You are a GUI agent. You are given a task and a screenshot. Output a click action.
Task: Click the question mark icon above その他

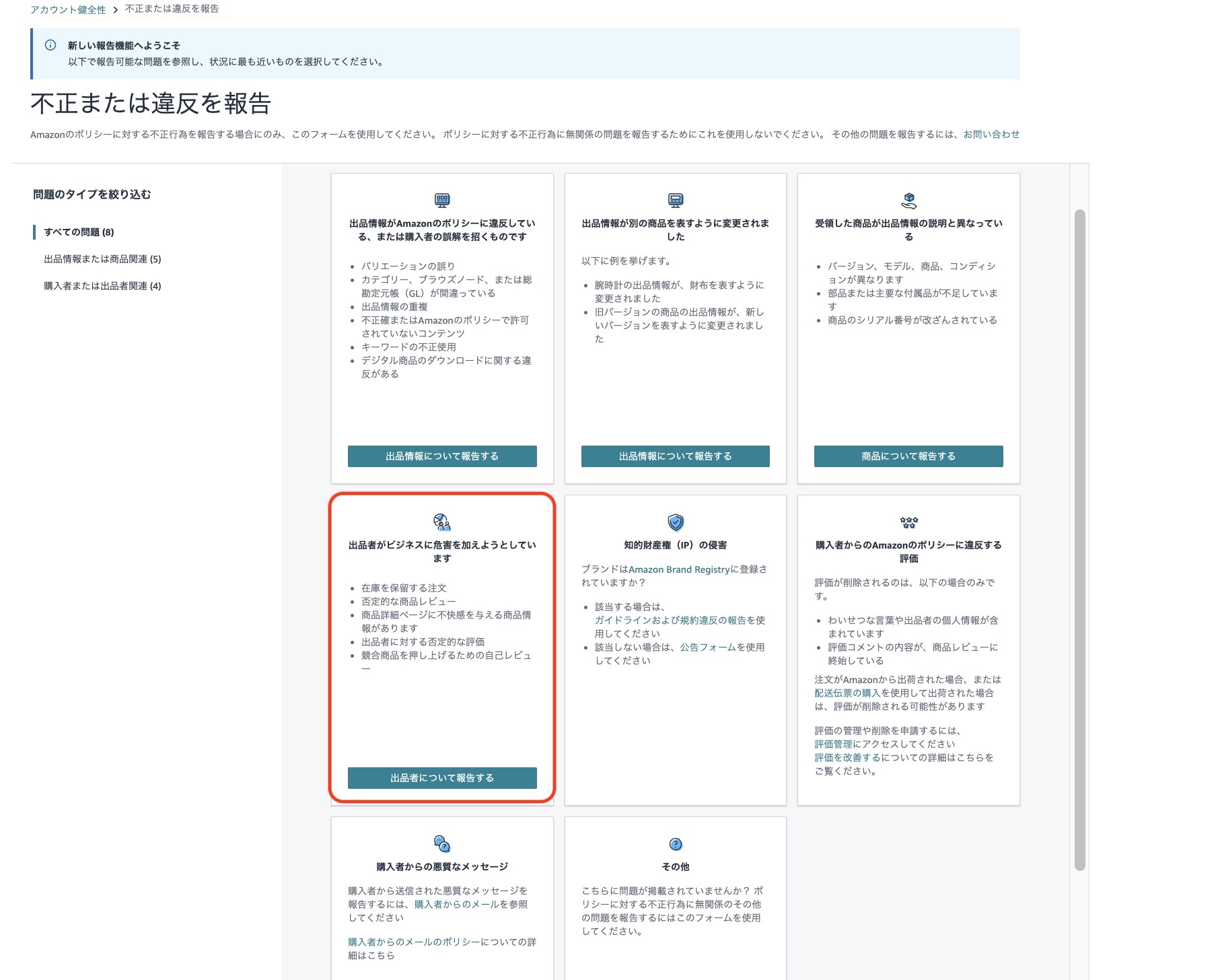tap(675, 843)
